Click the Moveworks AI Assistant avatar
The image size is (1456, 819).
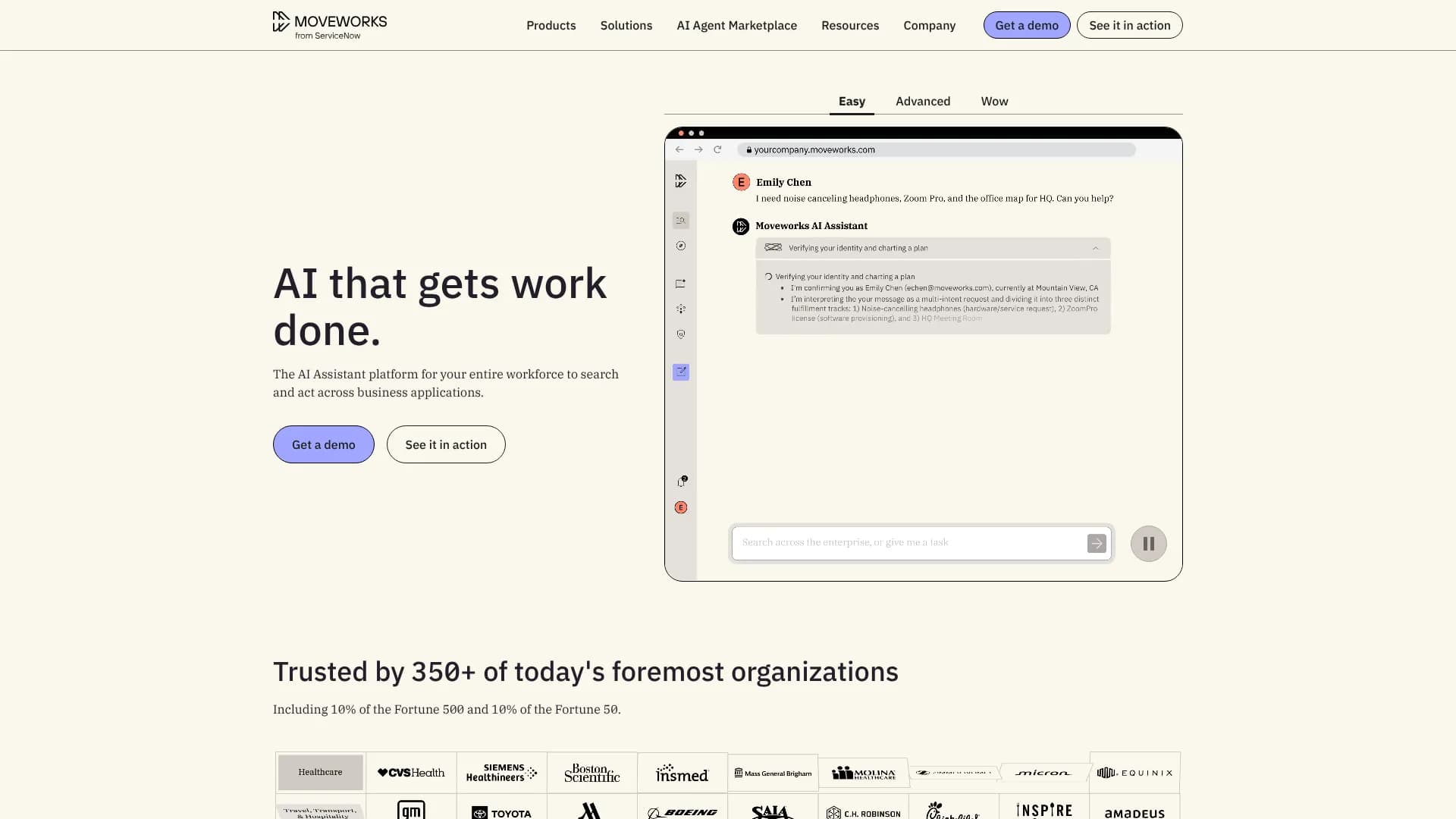(741, 226)
